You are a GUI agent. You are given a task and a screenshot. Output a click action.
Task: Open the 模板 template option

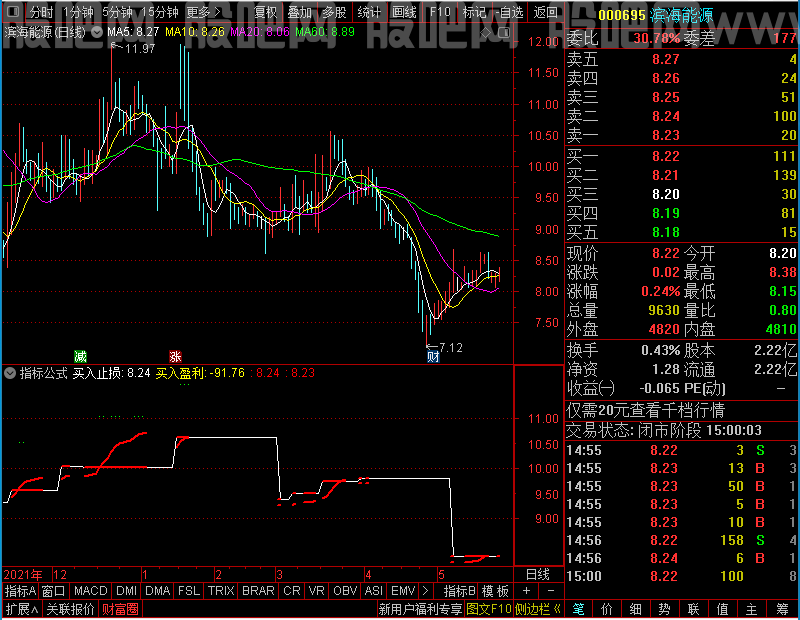[x=495, y=591]
